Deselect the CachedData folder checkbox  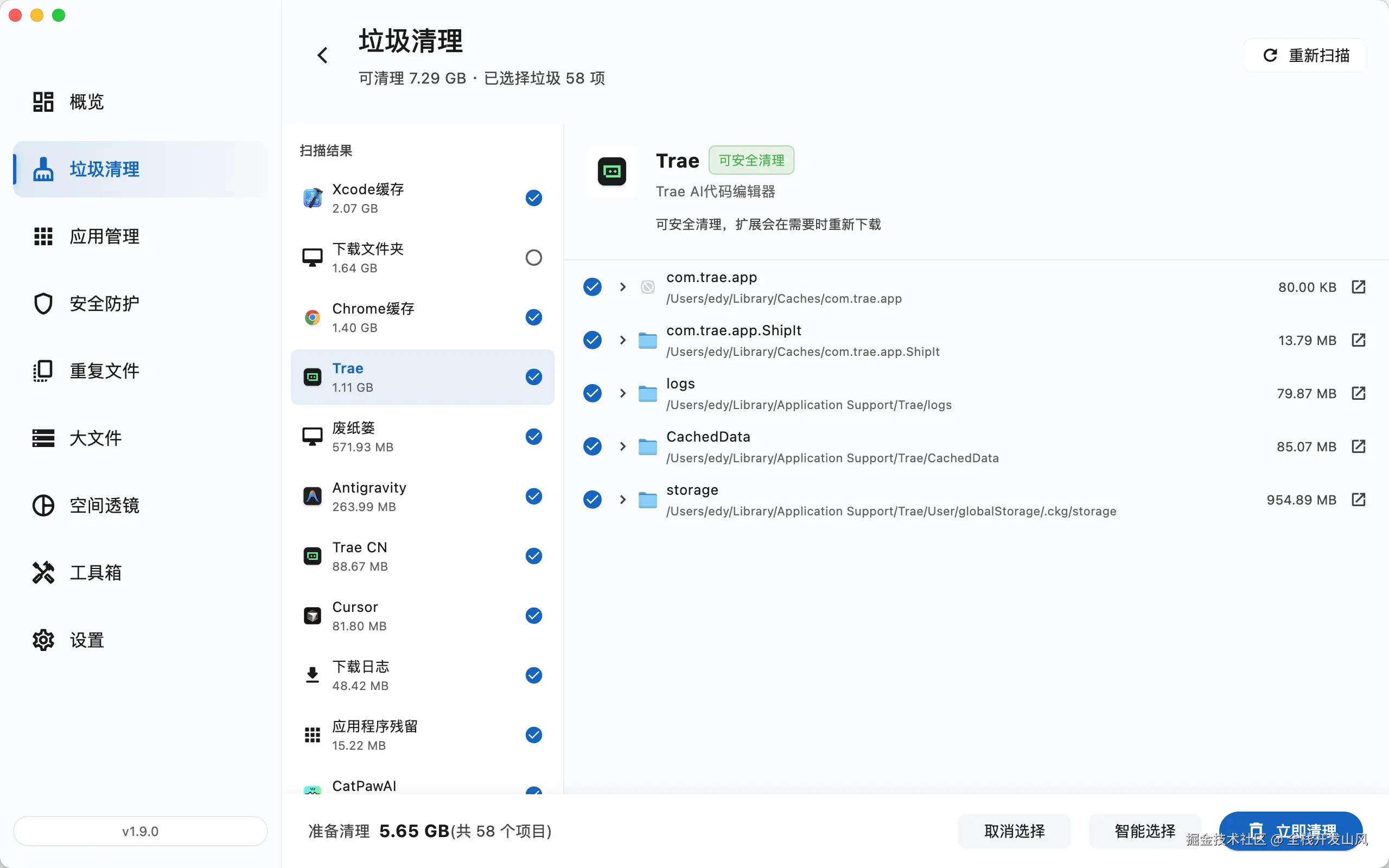tap(592, 446)
